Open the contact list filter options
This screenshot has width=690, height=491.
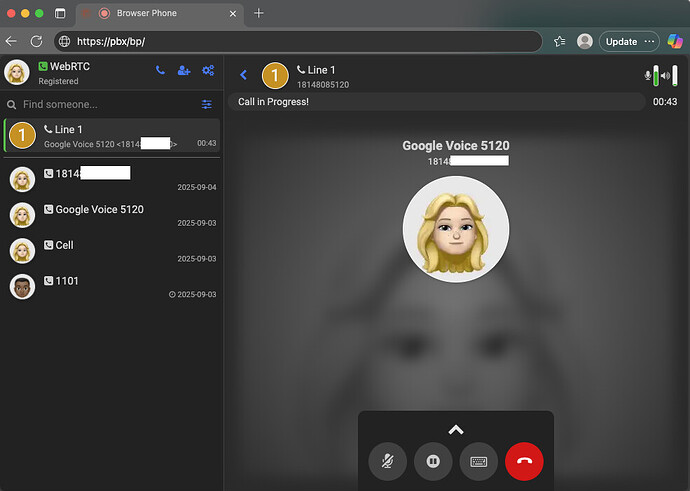(207, 104)
